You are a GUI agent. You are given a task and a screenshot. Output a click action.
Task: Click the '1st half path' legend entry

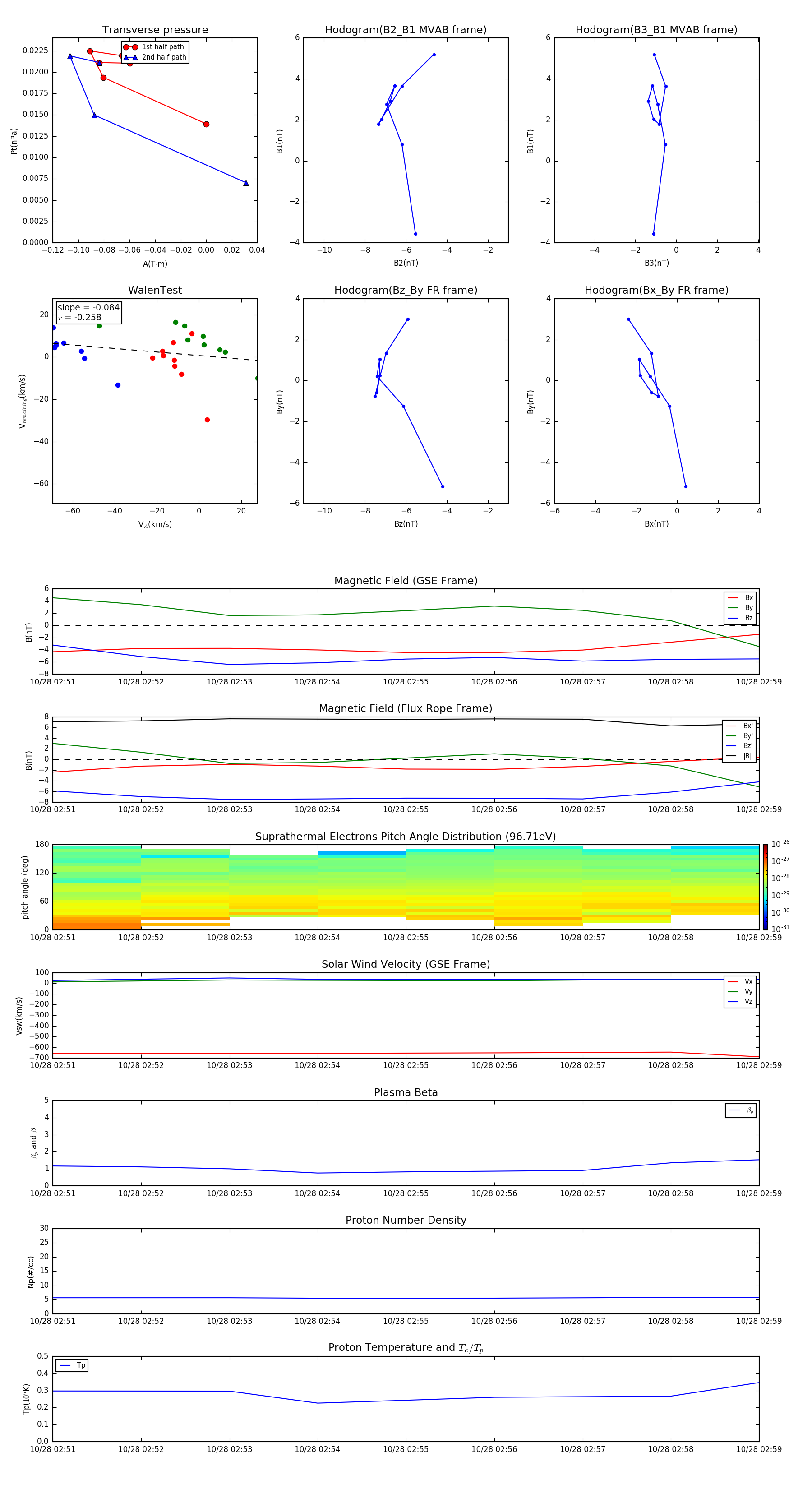(x=154, y=47)
